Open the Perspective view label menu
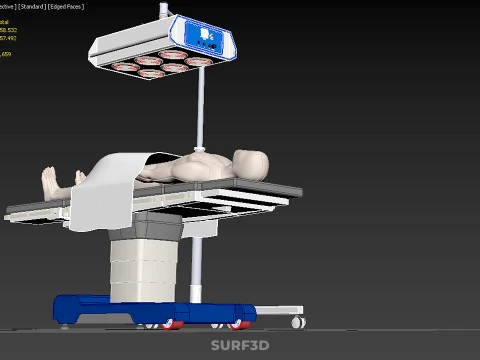The width and height of the screenshot is (480, 360). point(7,7)
